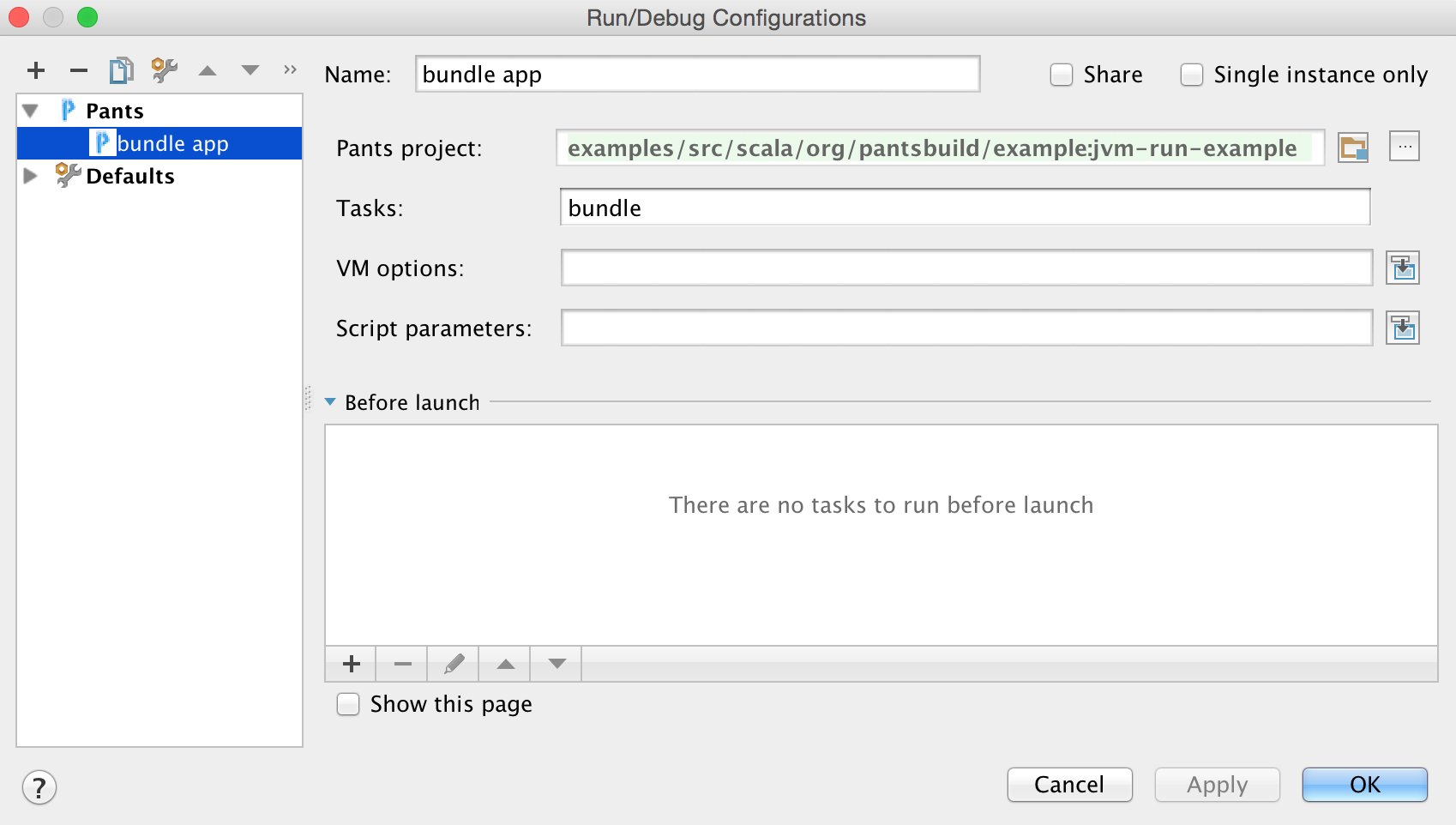Remove a before launch task
The height and width of the screenshot is (825, 1456).
[402, 664]
